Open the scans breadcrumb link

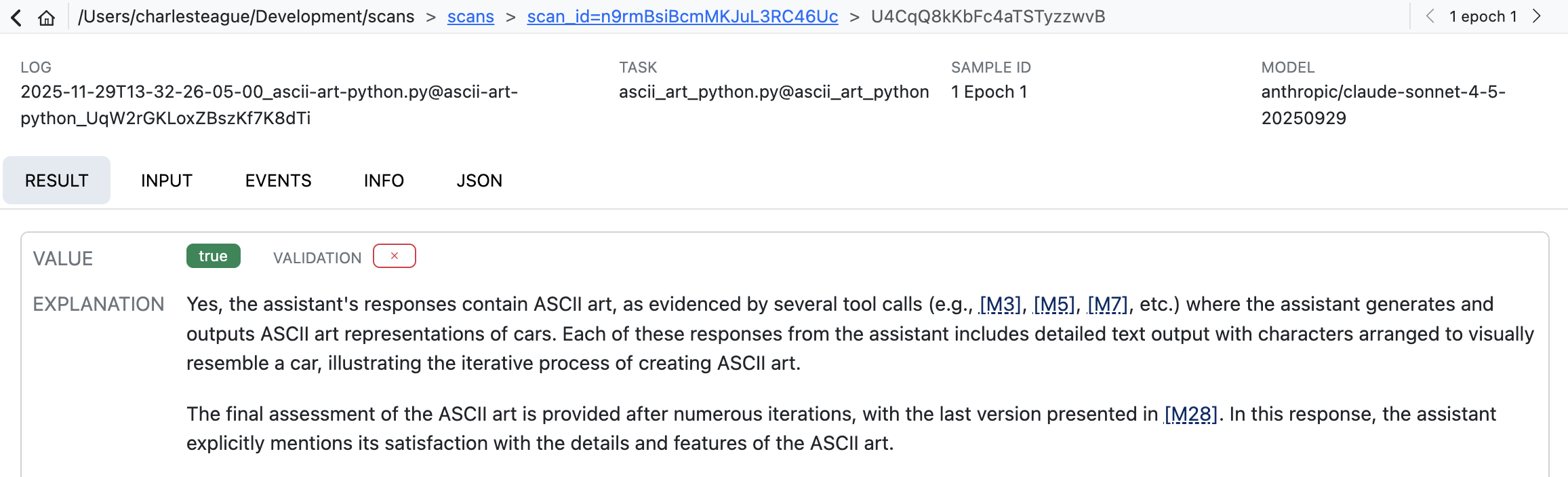pos(470,17)
